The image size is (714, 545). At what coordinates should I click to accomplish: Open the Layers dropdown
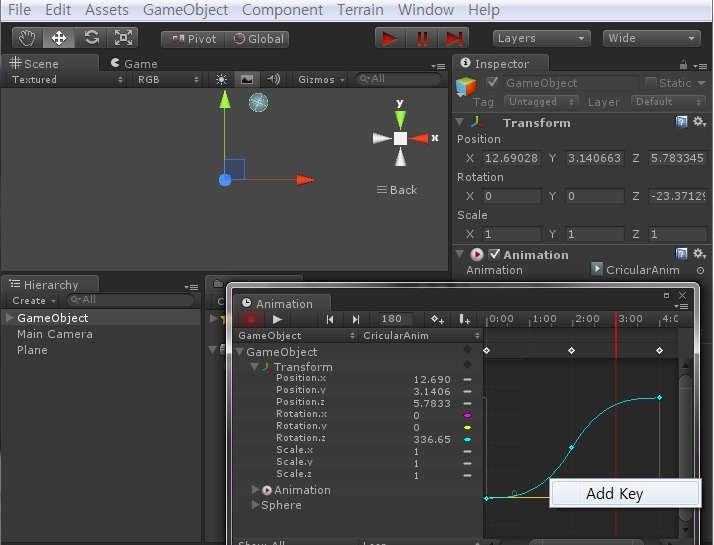[541, 39]
